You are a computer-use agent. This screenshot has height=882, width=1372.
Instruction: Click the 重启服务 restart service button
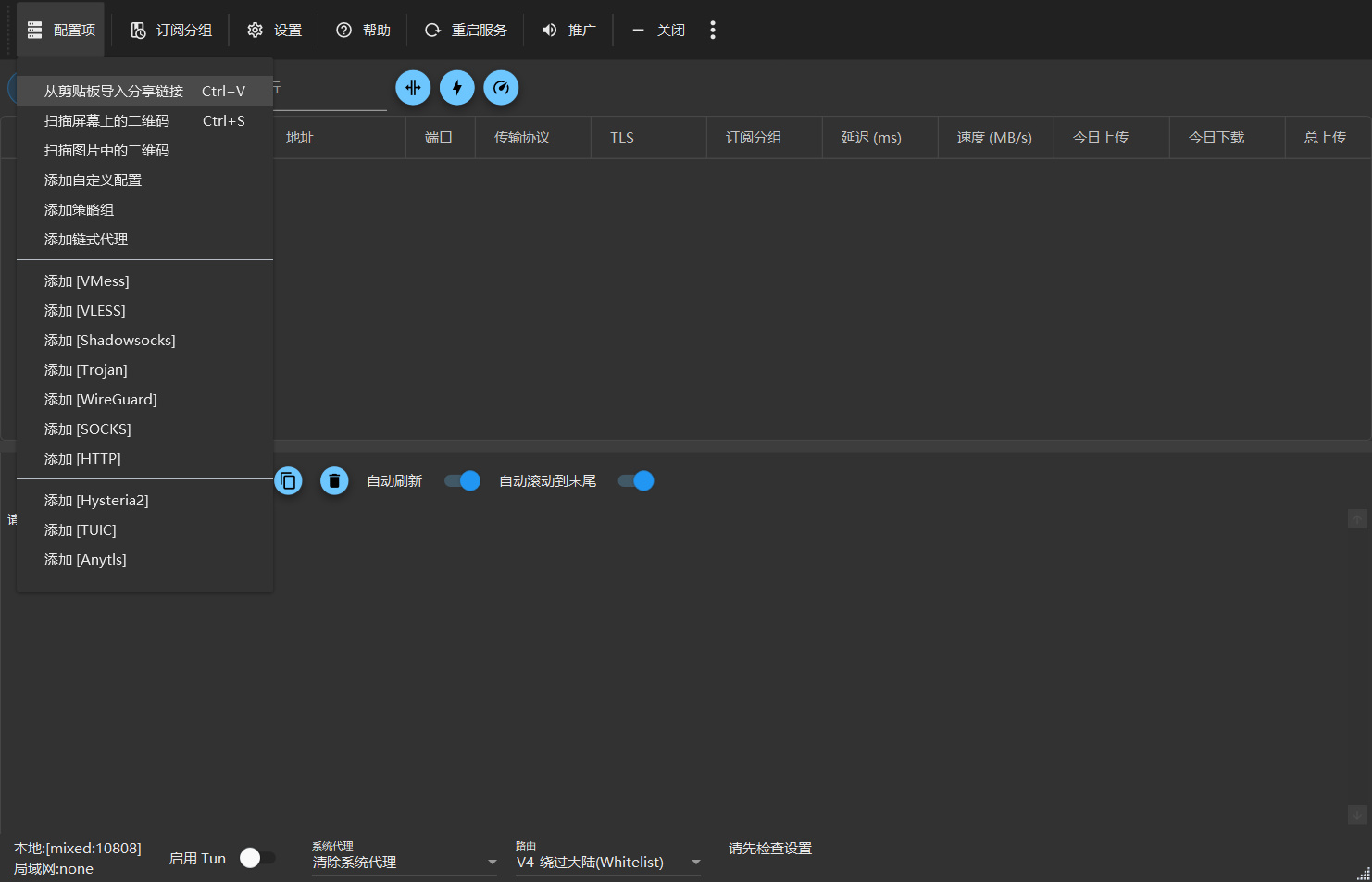[x=466, y=31]
